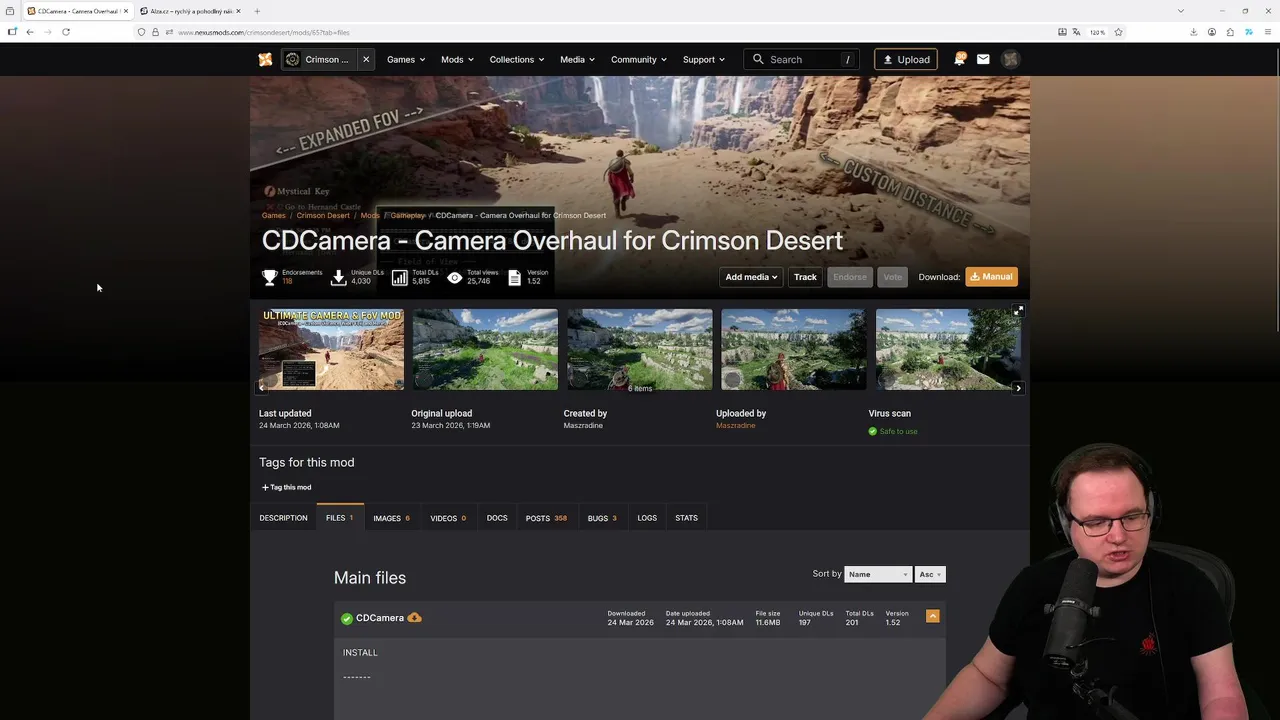Change the Asc sort order dropdown
Viewport: 1280px width, 720px height.
pos(930,574)
